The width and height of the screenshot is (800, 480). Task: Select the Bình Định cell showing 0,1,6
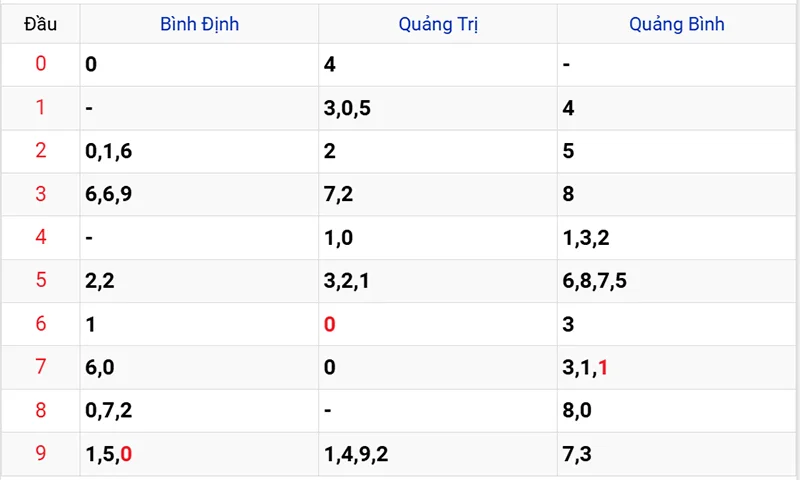[109, 151]
